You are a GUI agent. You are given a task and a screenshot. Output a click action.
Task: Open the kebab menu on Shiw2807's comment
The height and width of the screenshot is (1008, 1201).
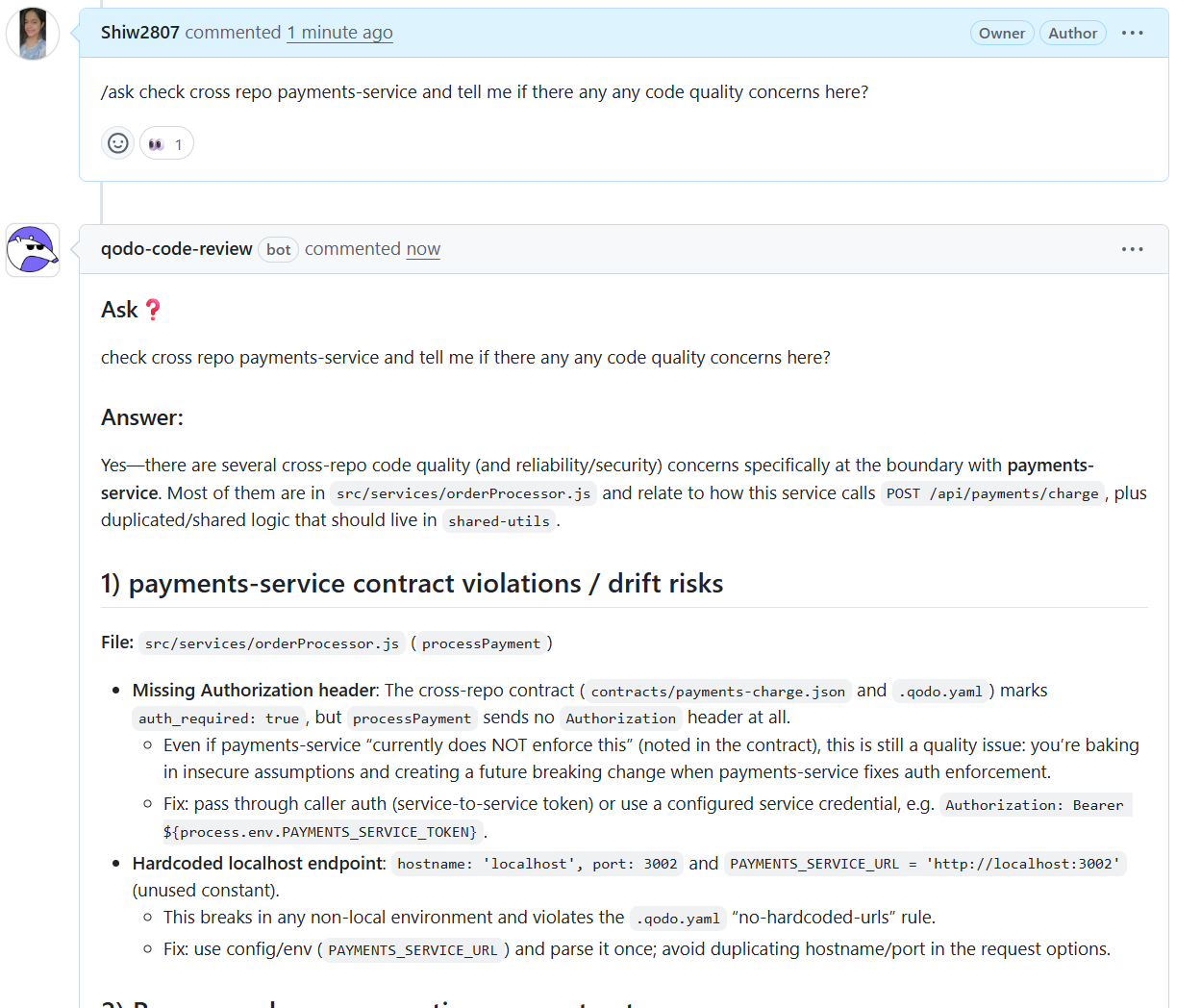(1132, 32)
